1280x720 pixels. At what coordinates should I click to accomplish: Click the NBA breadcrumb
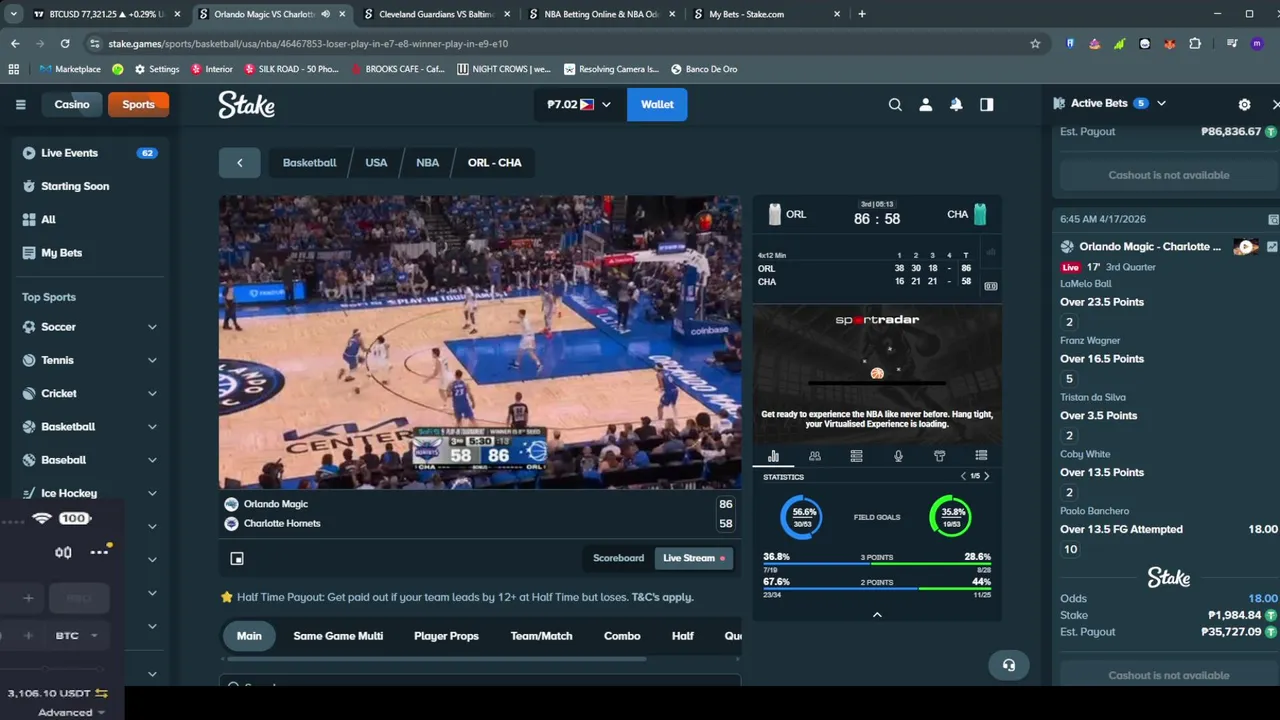coord(427,162)
